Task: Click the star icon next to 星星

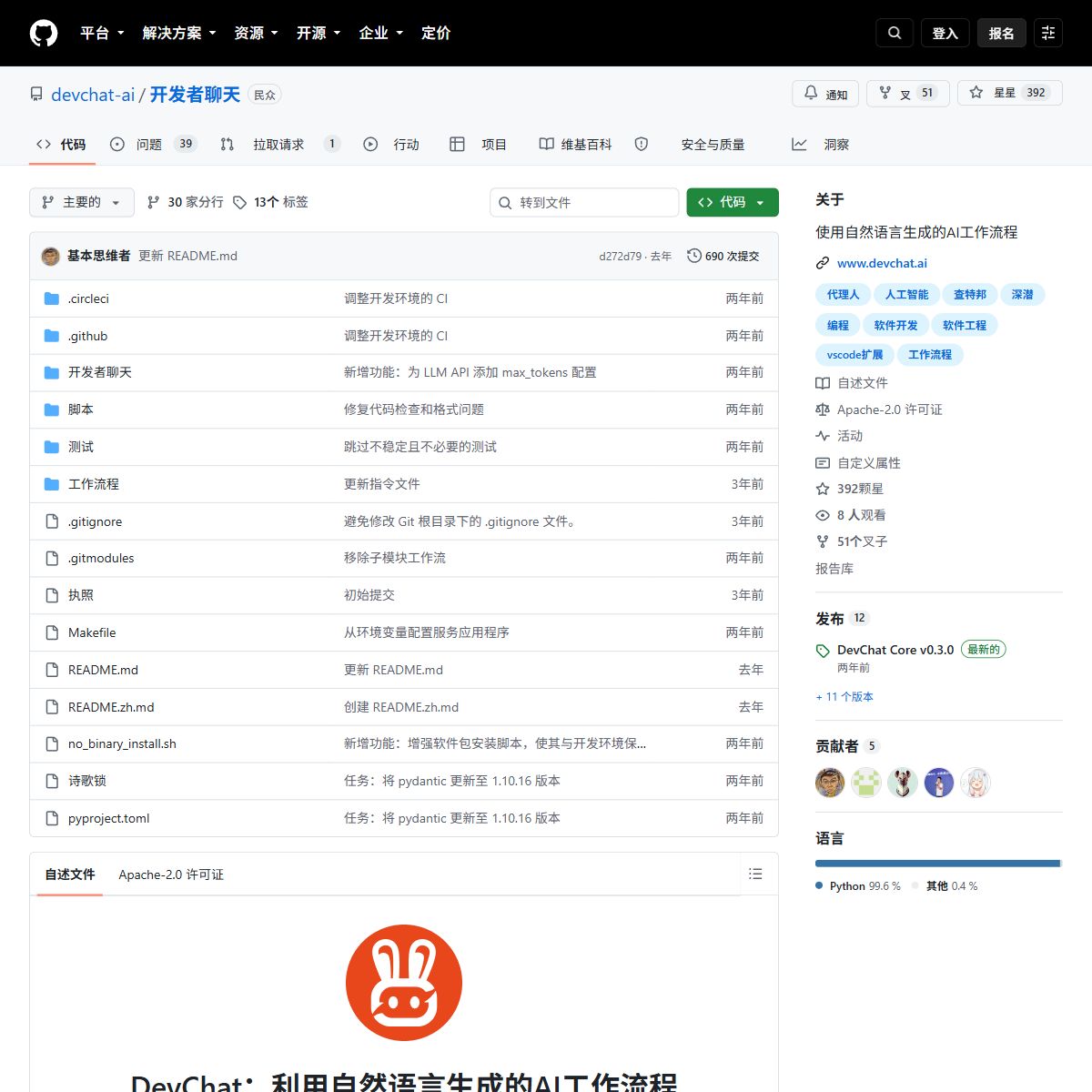Action: pos(976,93)
